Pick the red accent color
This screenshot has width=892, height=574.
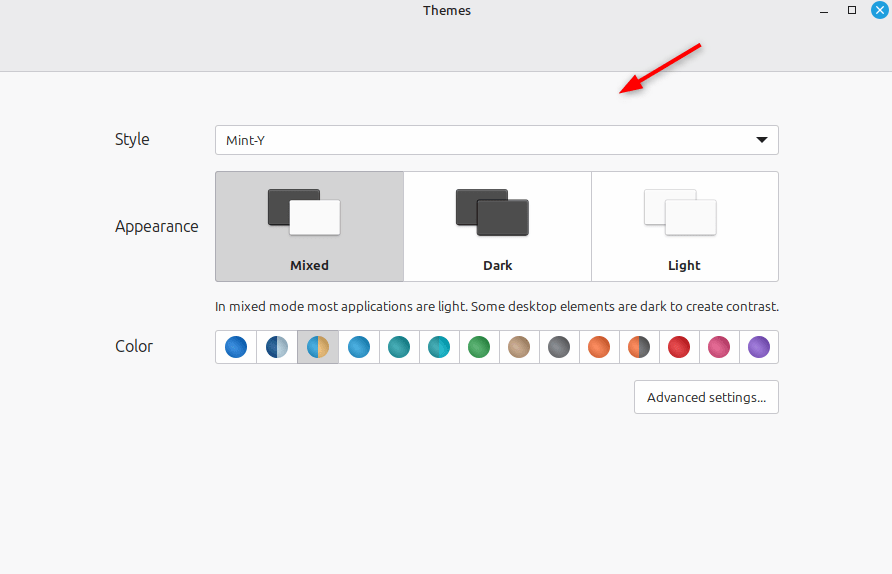679,347
